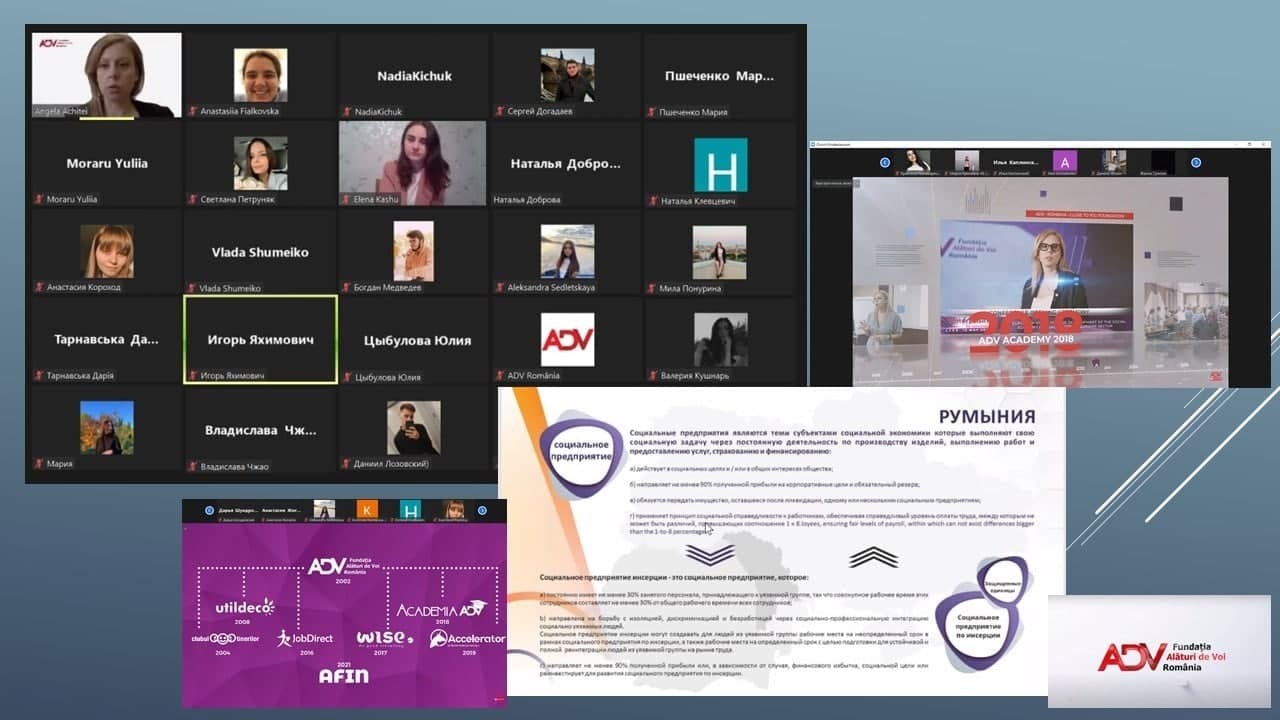
Task: Click the highlighted Игорь Яхимович tile
Action: pos(260,340)
